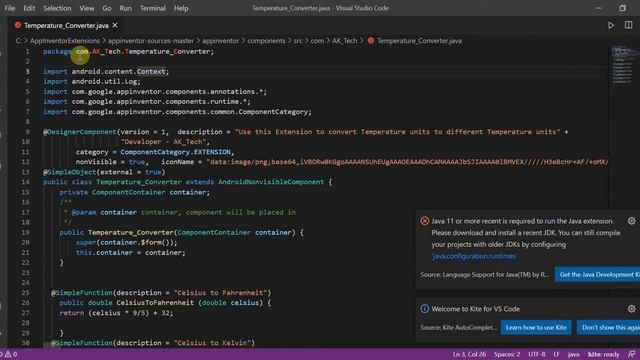The width and height of the screenshot is (640, 360).
Task: Click AndroidNonvisibleComponent in class declaration
Action: pyautogui.click(x=271, y=182)
